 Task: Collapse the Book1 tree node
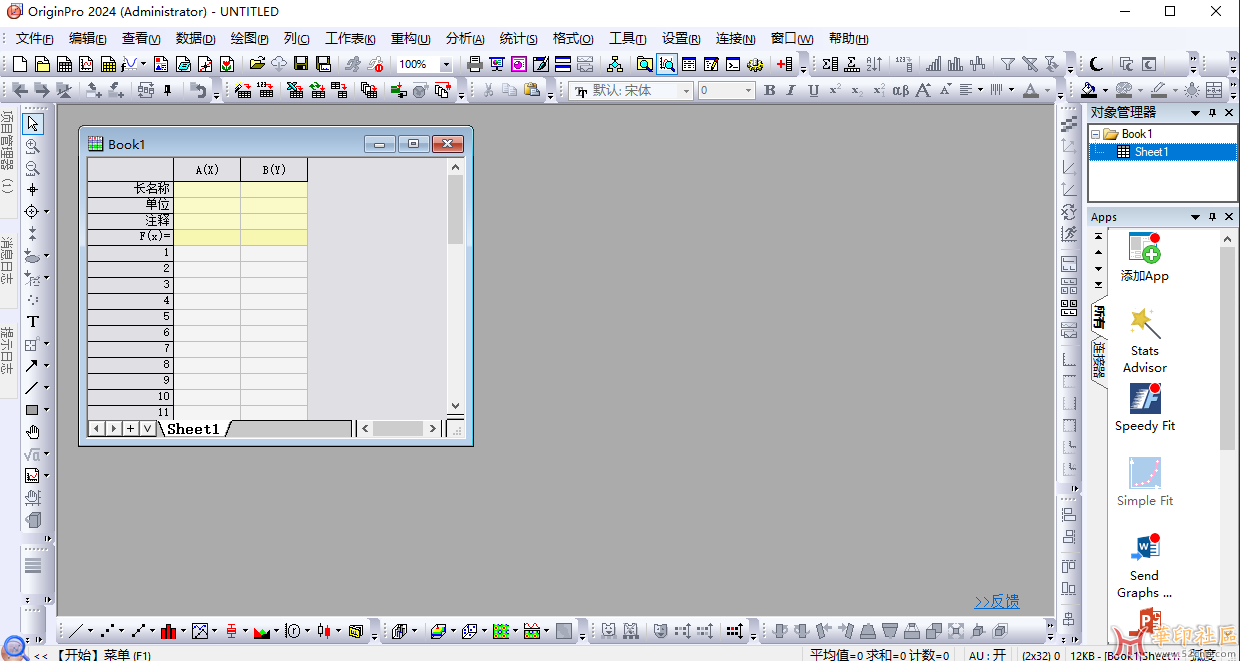point(1095,134)
